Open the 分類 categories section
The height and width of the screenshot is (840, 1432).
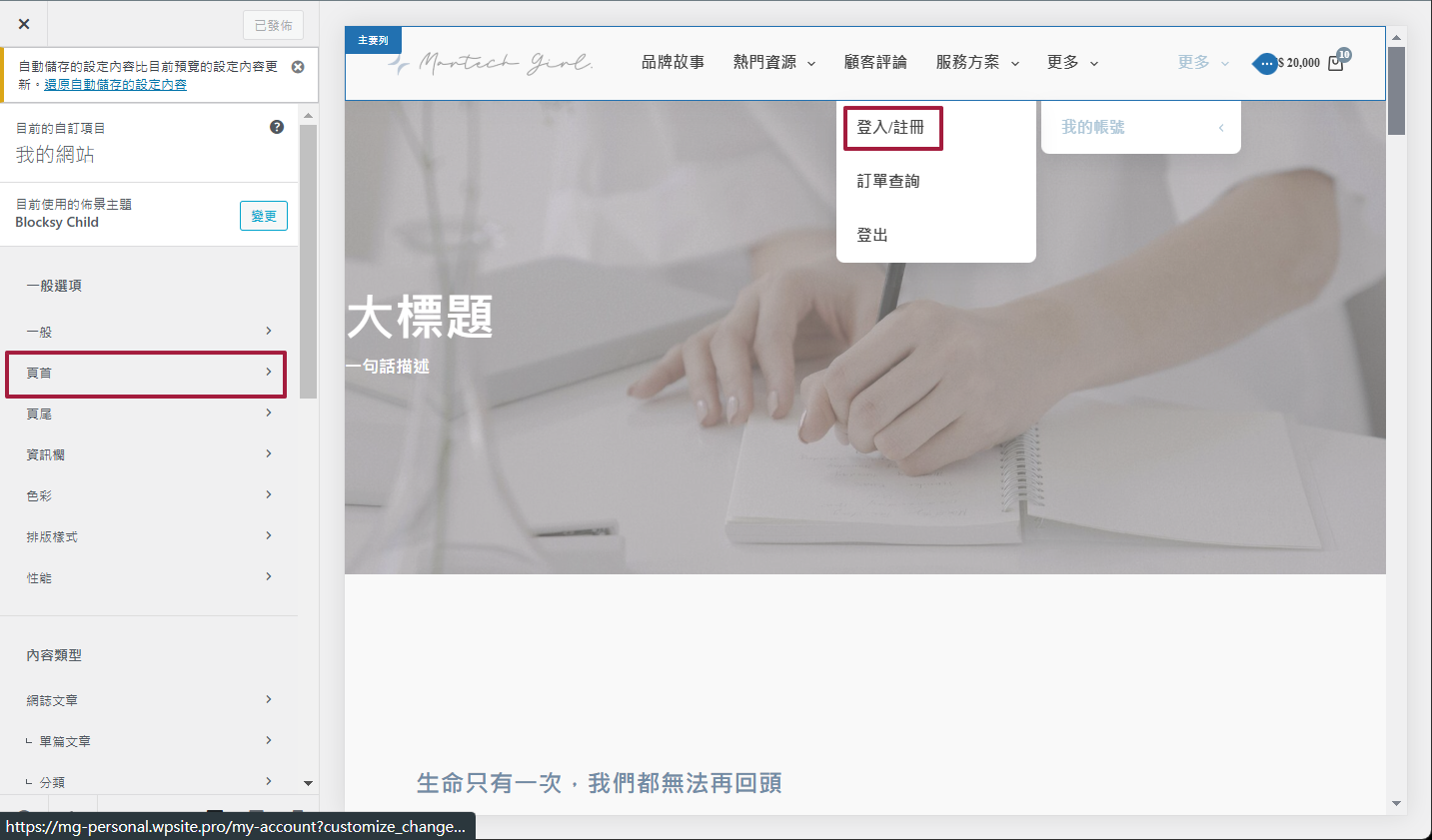[x=149, y=782]
